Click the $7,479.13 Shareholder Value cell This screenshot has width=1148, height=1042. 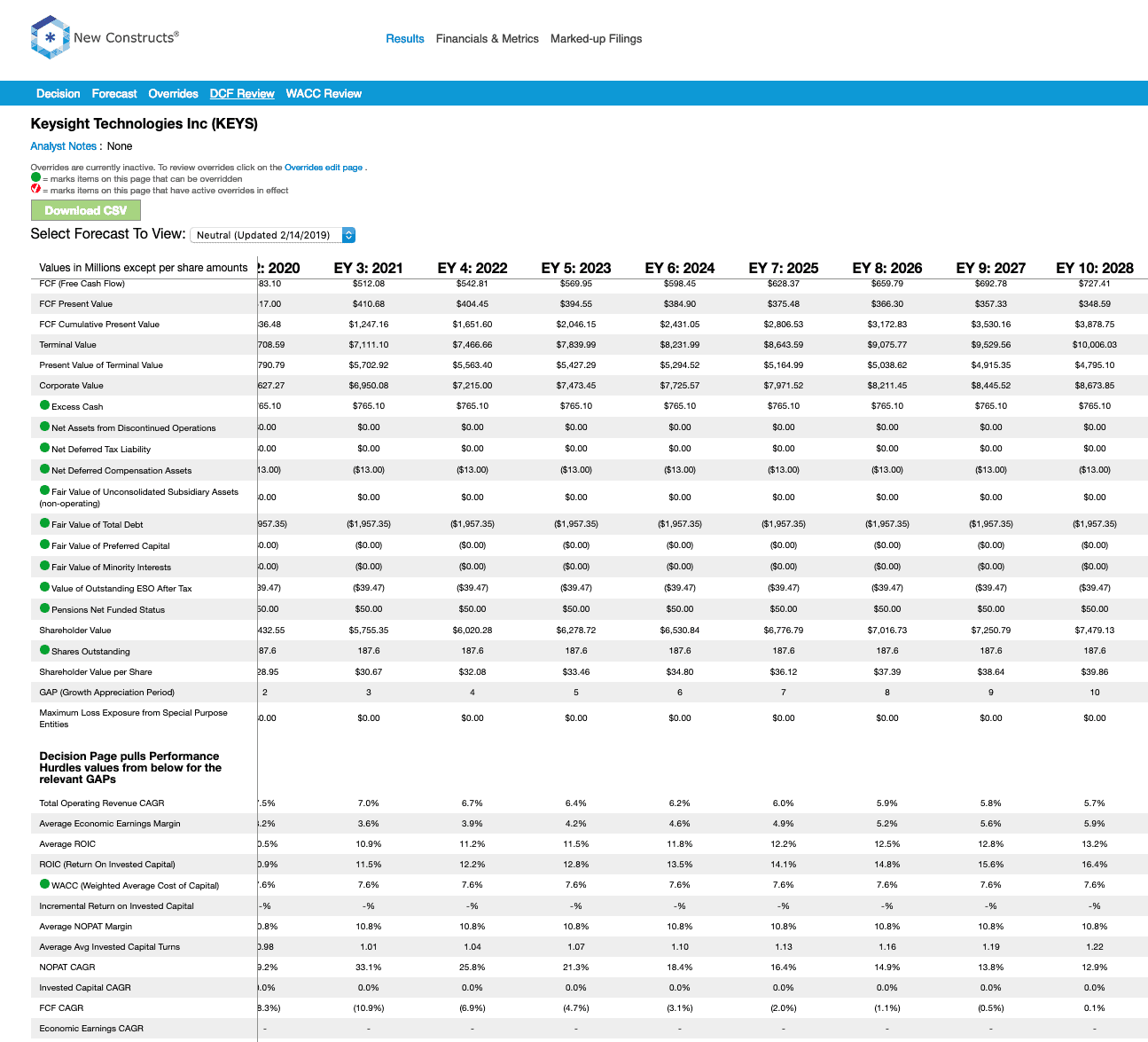pos(1095,631)
